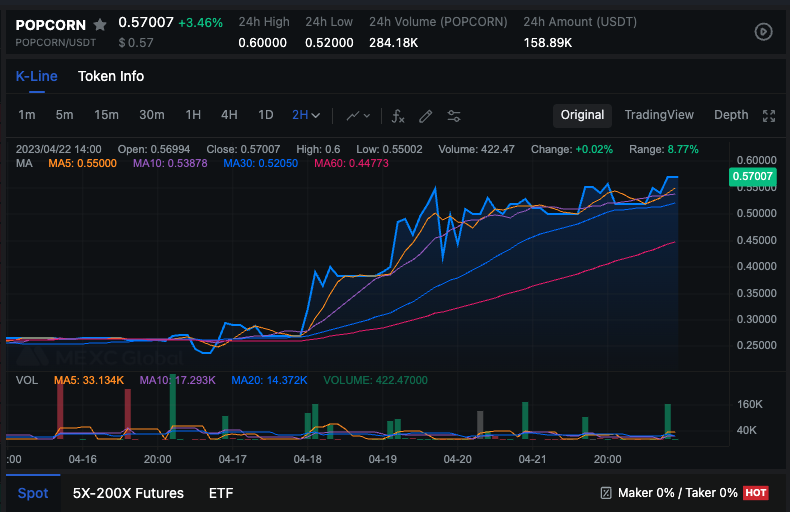
Task: Expand the 2H interval dropdown
Action: pyautogui.click(x=306, y=115)
